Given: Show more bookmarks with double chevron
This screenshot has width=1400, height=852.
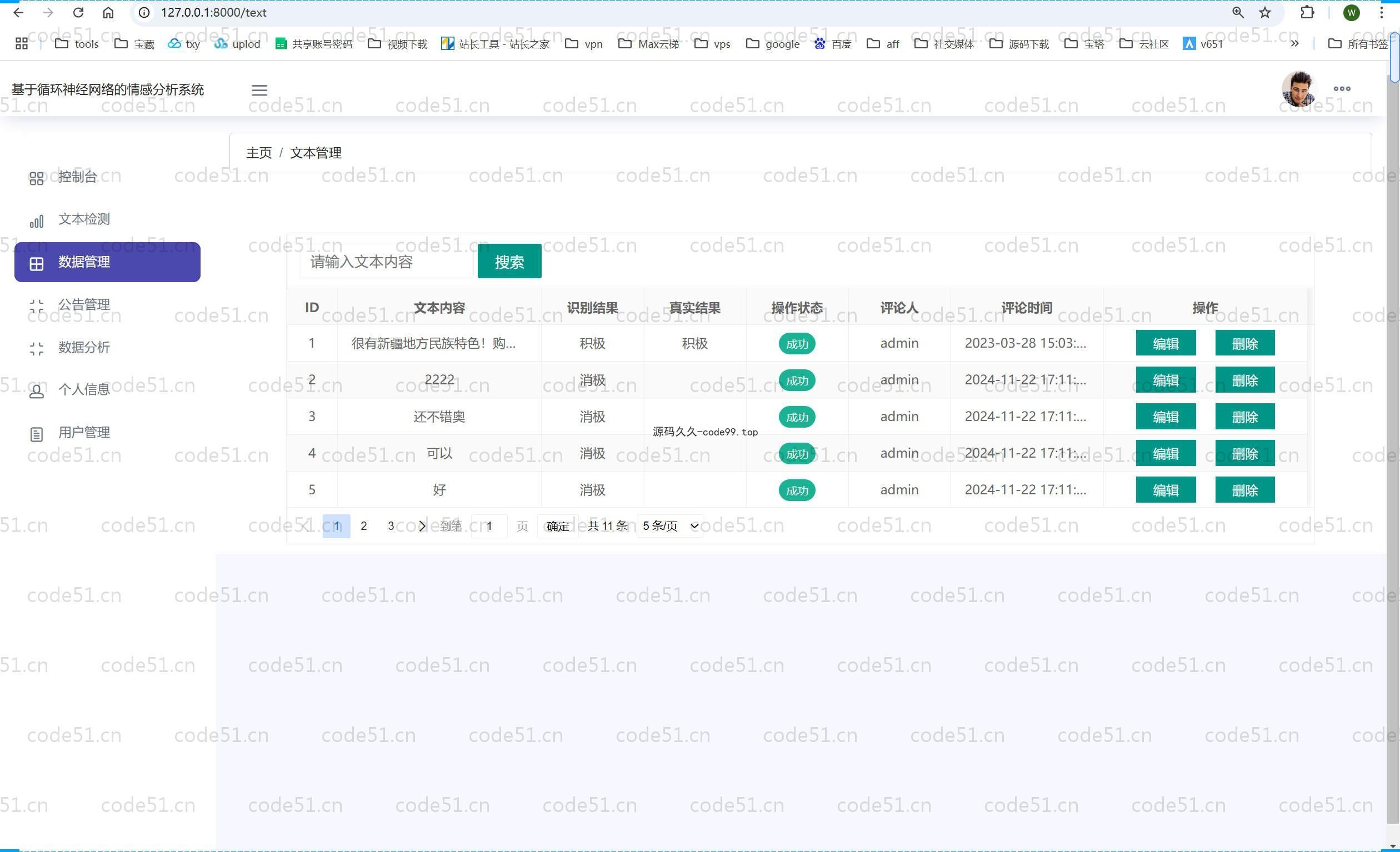Looking at the screenshot, I should click(x=1294, y=44).
